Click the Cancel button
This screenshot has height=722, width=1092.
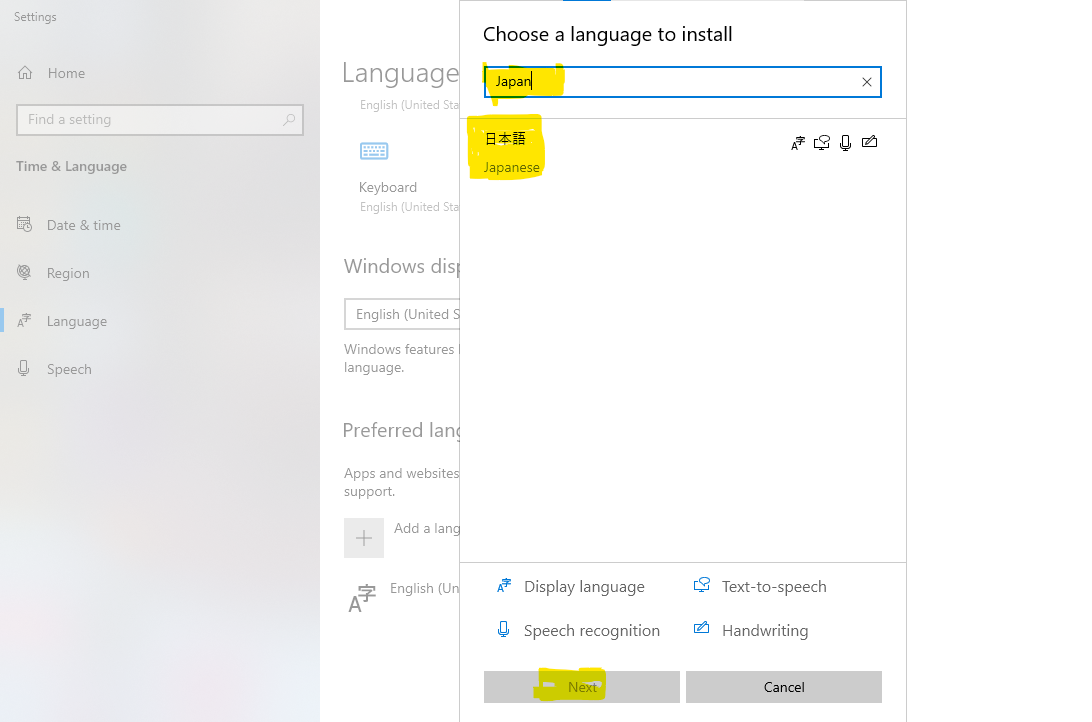point(783,687)
